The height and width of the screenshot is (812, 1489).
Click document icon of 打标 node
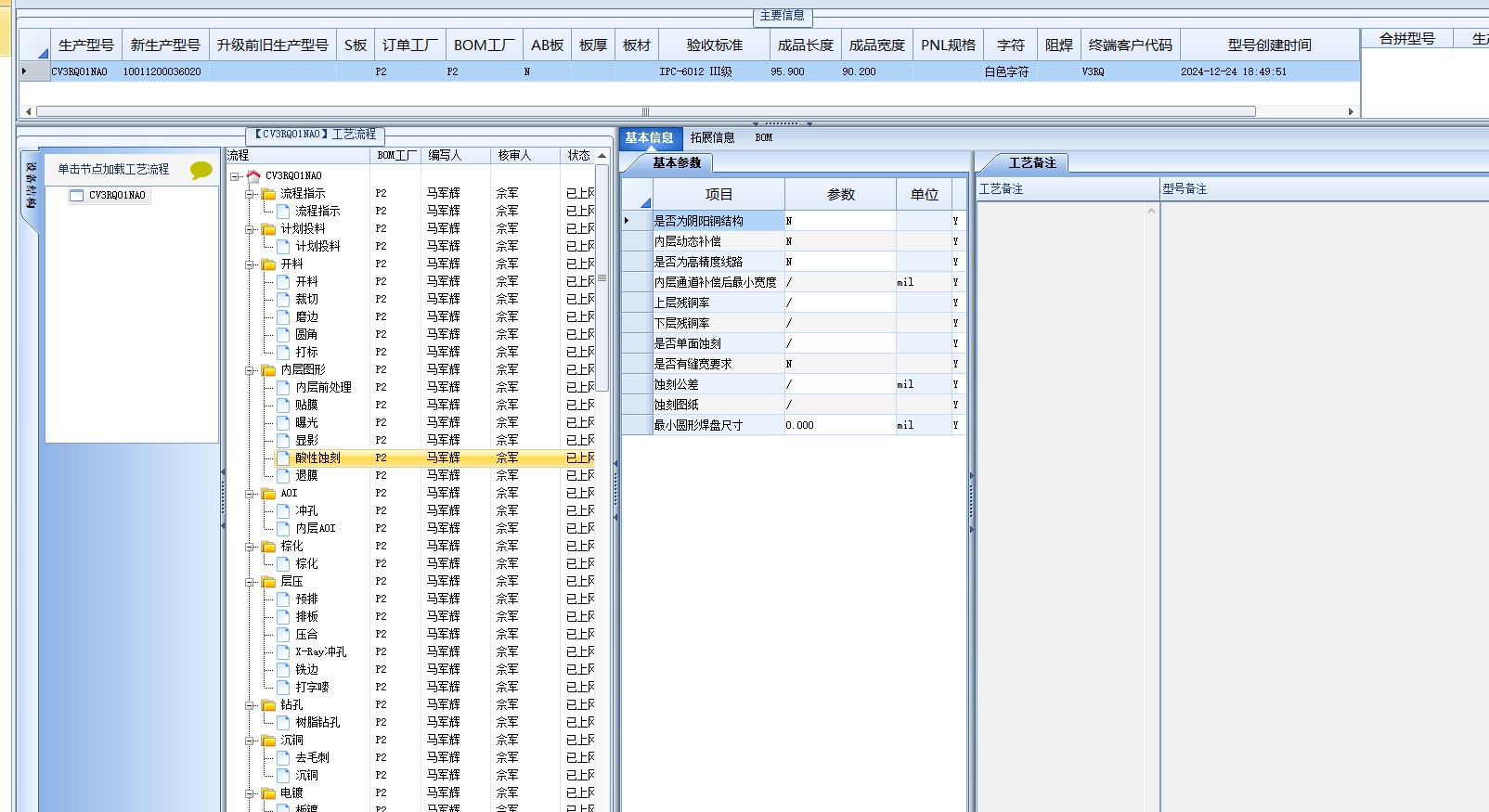pyautogui.click(x=284, y=352)
